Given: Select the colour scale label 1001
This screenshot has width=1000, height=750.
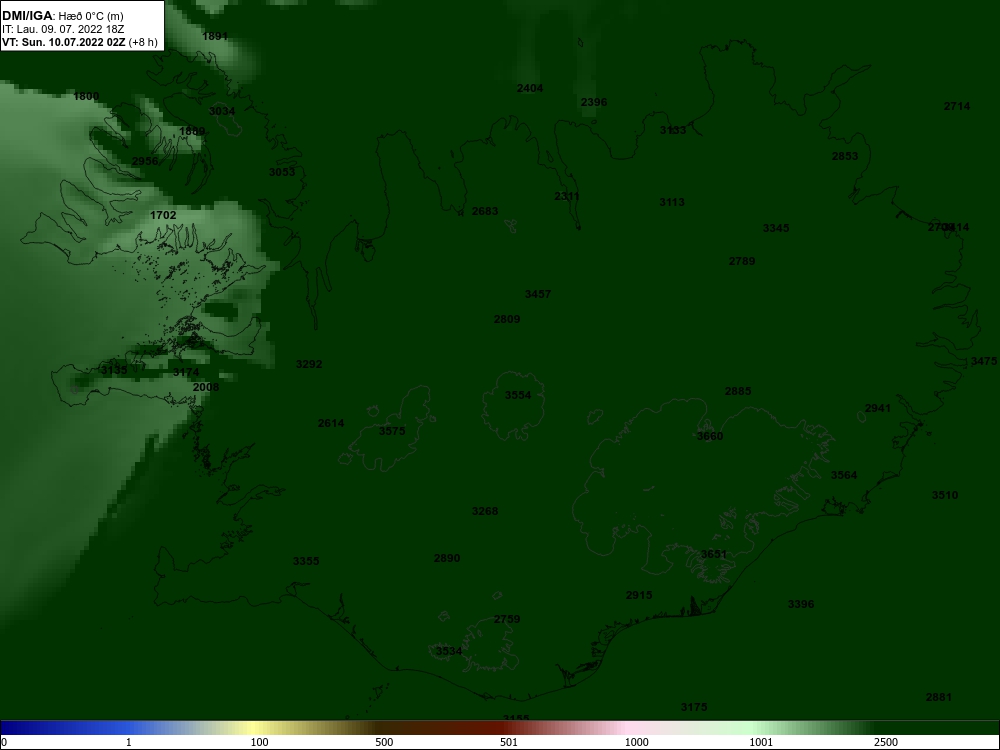Looking at the screenshot, I should tap(761, 742).
